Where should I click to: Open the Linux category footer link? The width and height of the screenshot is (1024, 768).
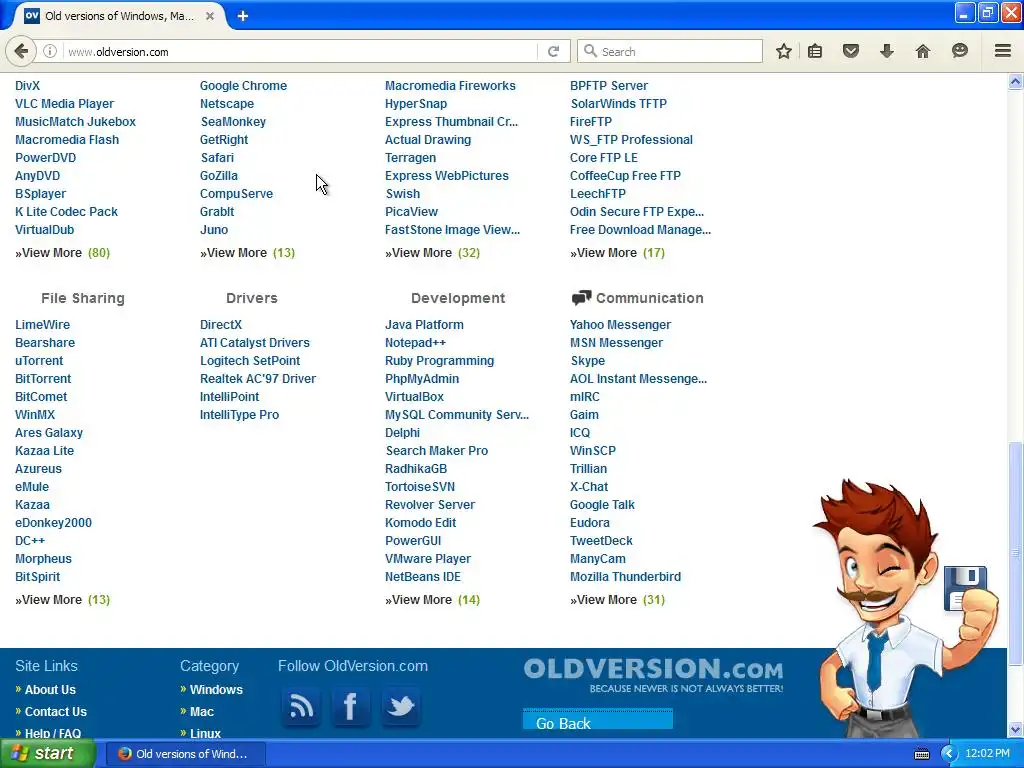[205, 733]
